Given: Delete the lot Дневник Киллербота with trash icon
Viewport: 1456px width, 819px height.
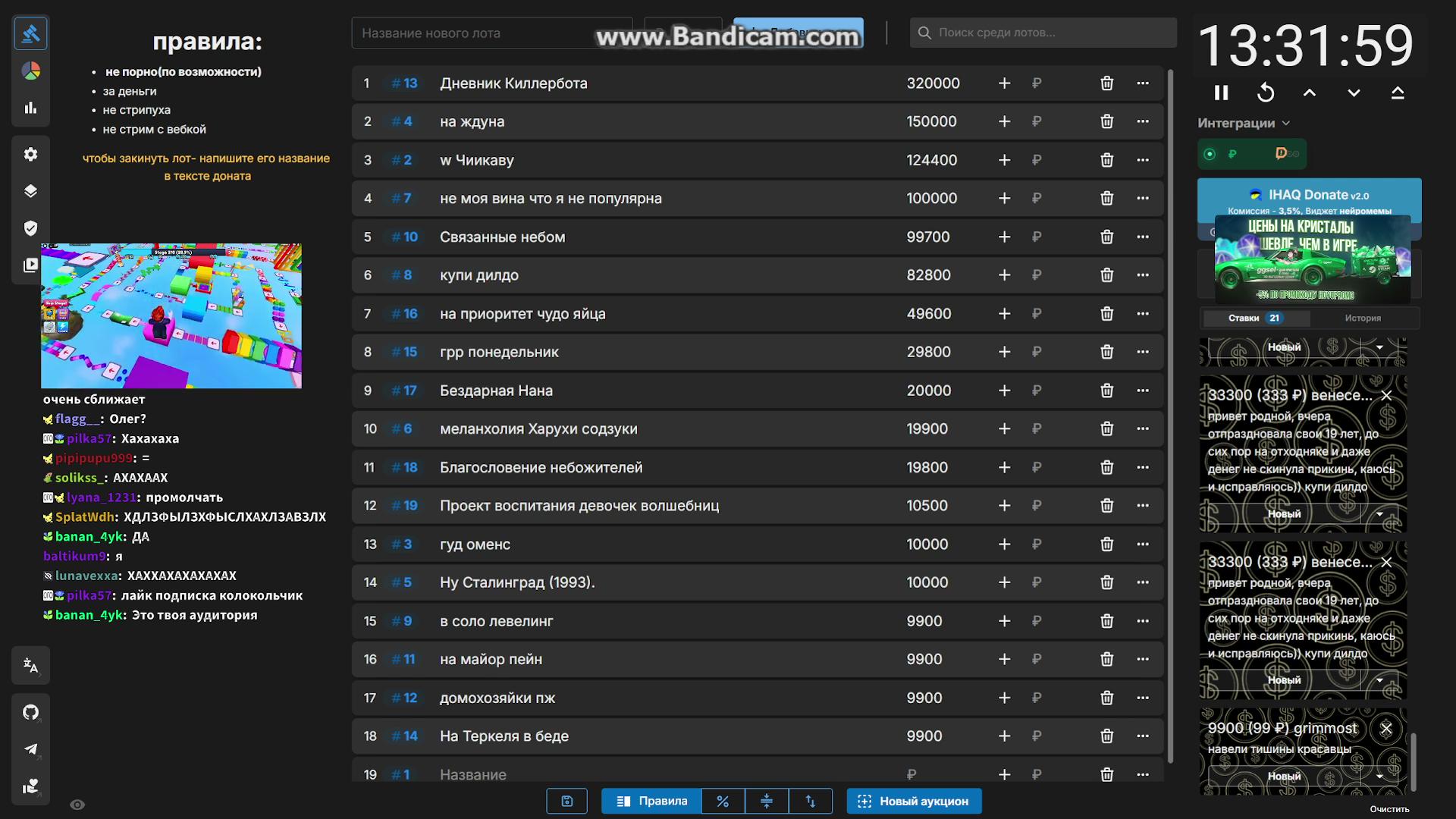Looking at the screenshot, I should [1106, 83].
